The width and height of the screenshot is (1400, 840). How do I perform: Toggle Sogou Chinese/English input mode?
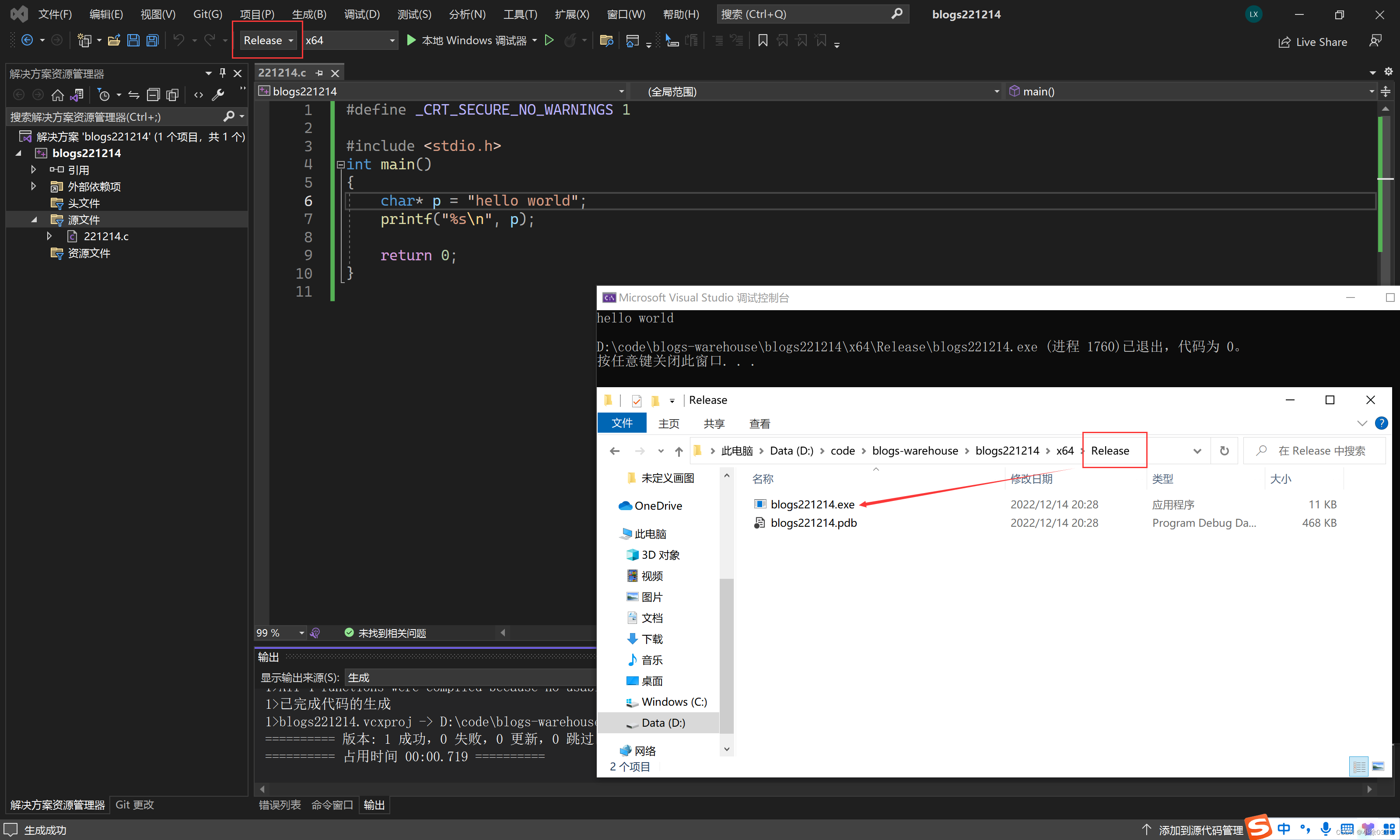pos(1284,829)
